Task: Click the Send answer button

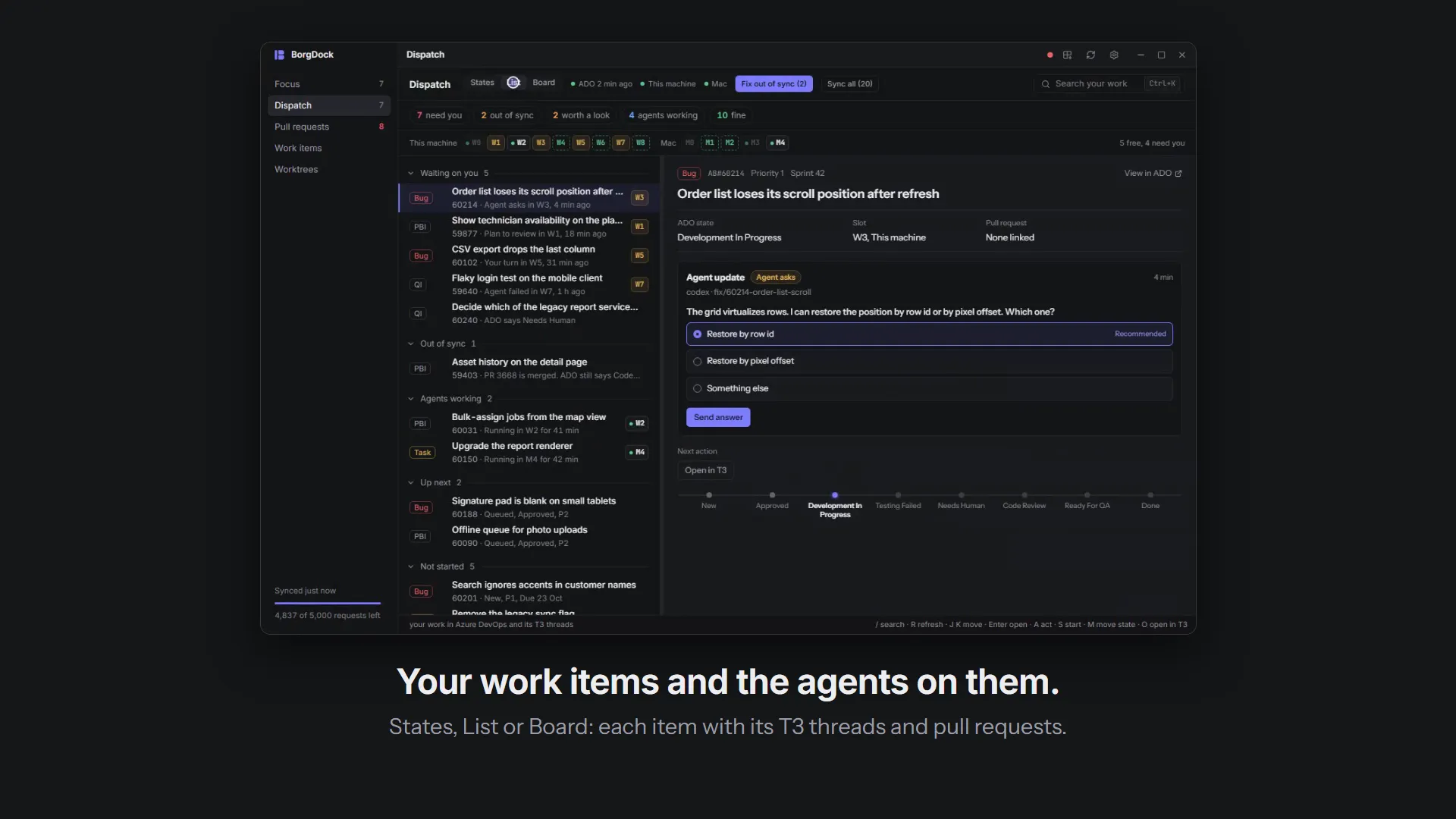Action: (718, 418)
